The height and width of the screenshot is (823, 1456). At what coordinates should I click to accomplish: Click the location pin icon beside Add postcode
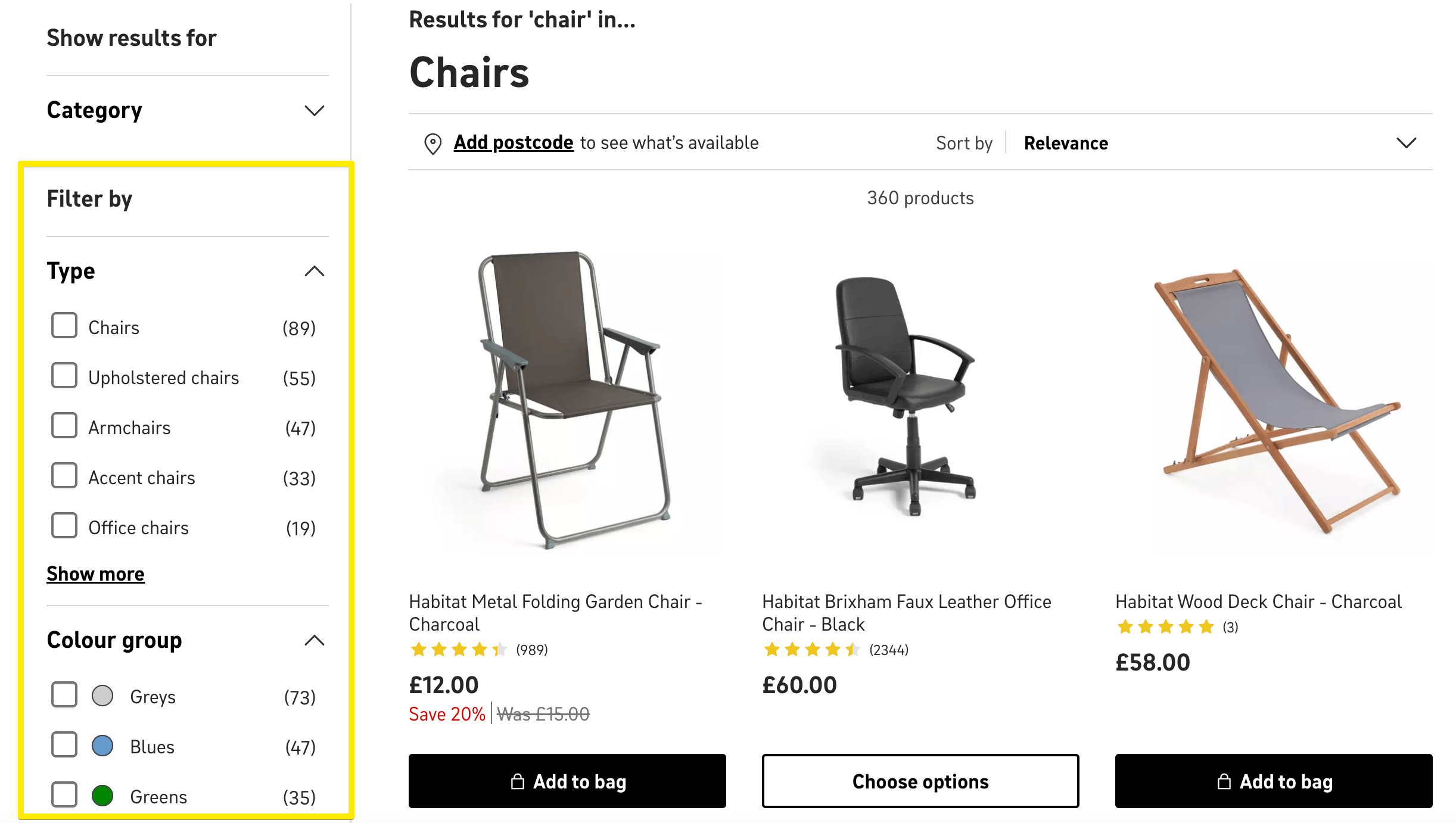(x=433, y=144)
